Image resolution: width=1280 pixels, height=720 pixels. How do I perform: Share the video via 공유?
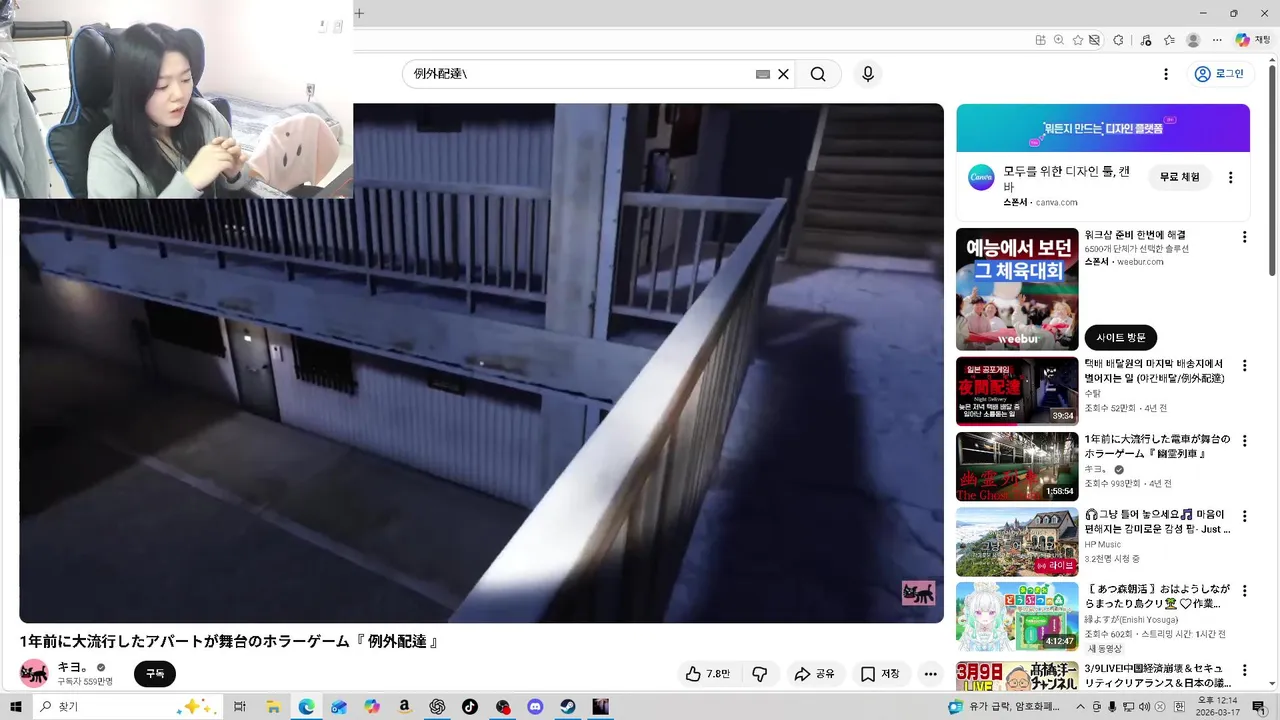pyautogui.click(x=814, y=674)
